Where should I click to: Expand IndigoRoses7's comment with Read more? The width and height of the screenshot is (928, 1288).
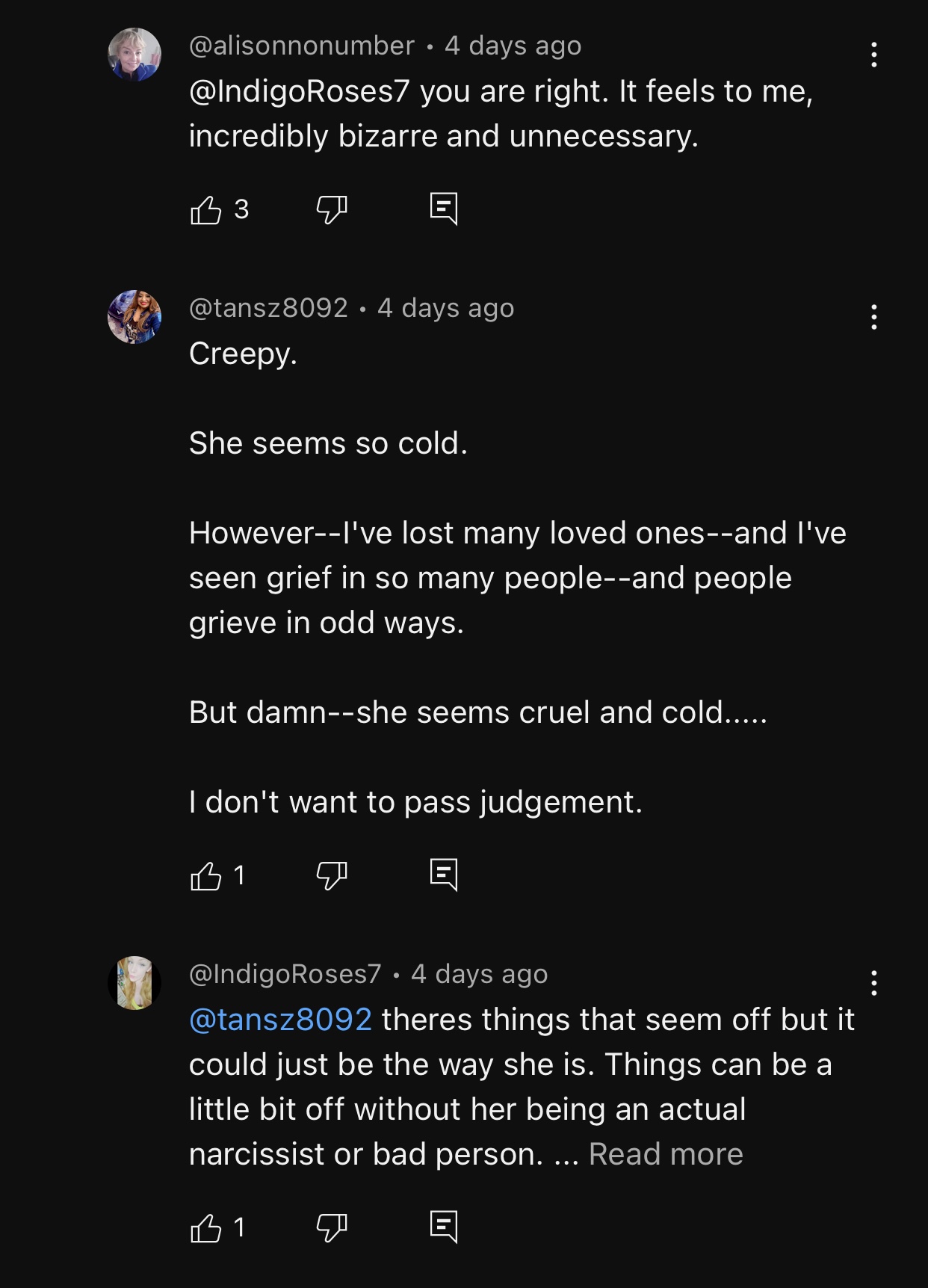click(665, 1154)
